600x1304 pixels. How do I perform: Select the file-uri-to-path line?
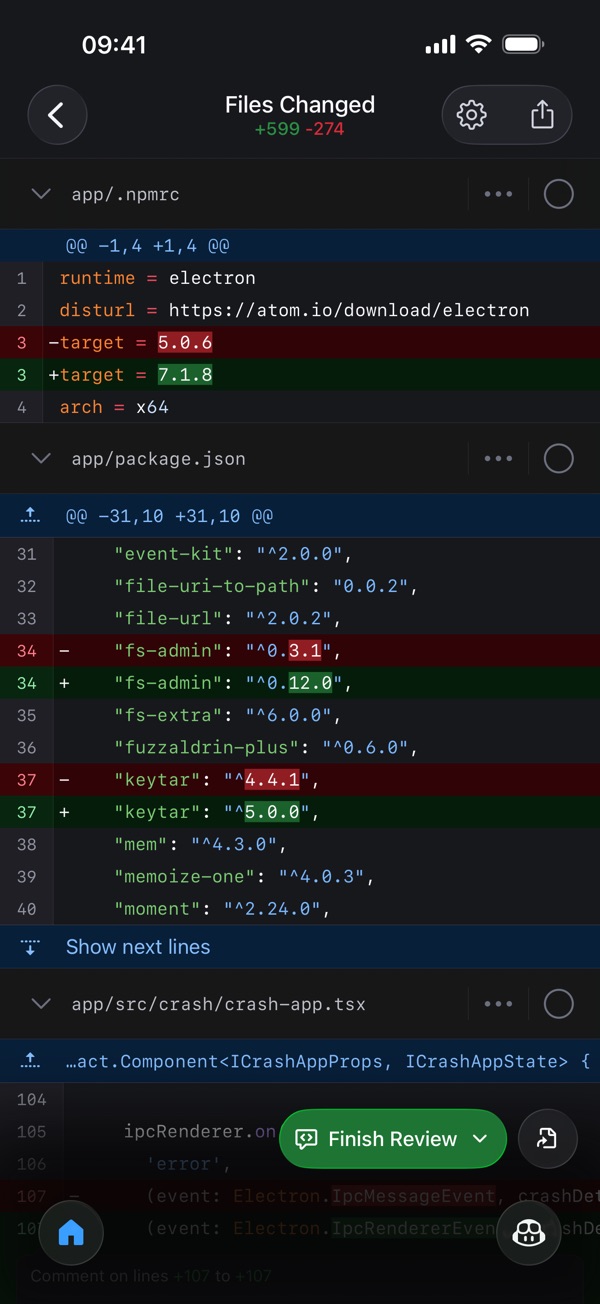[300, 586]
